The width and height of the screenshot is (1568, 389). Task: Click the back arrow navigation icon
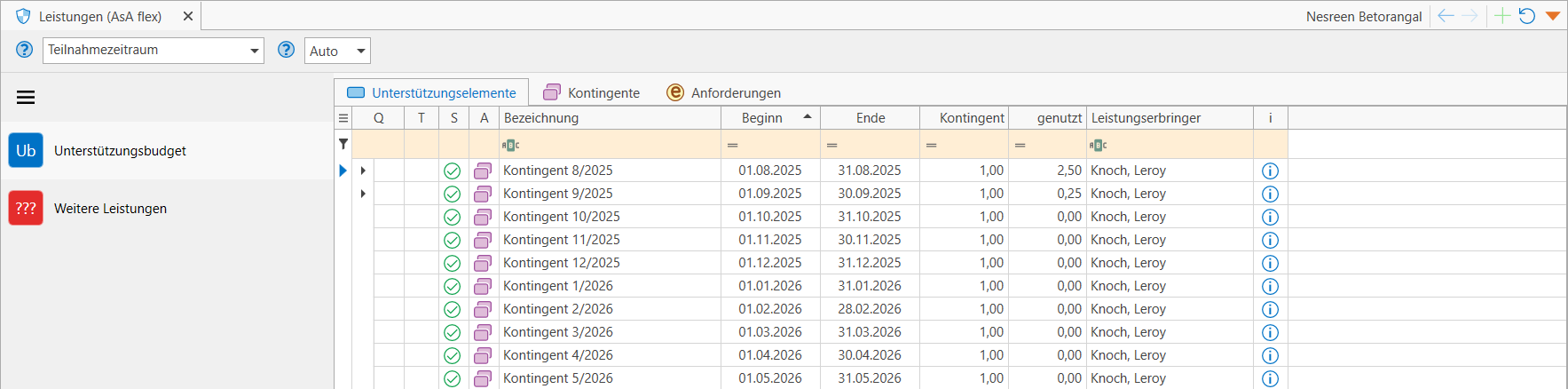click(x=1446, y=16)
